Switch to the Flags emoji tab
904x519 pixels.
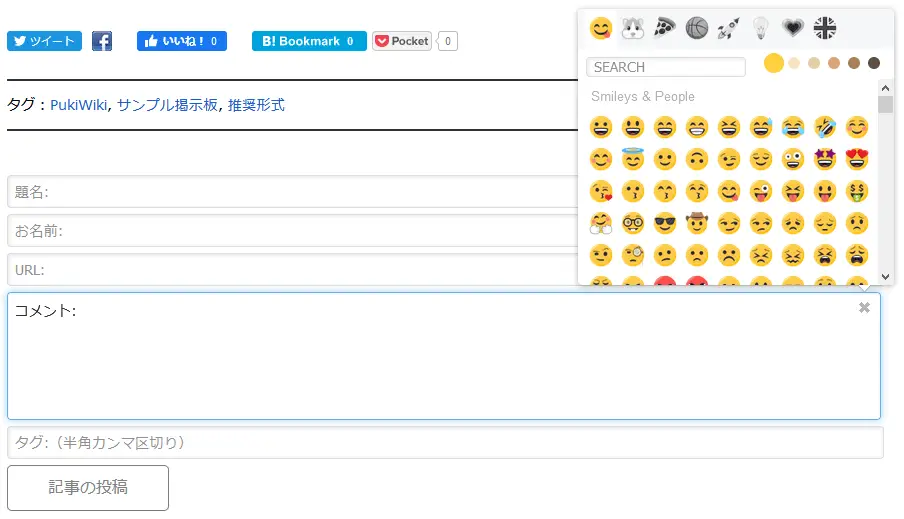coord(824,28)
